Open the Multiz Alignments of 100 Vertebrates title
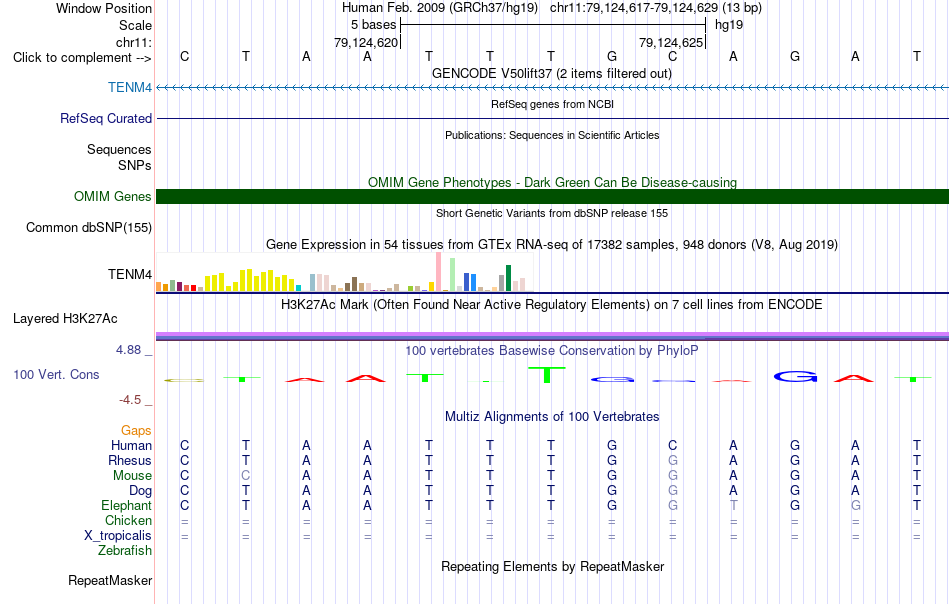 coord(552,416)
